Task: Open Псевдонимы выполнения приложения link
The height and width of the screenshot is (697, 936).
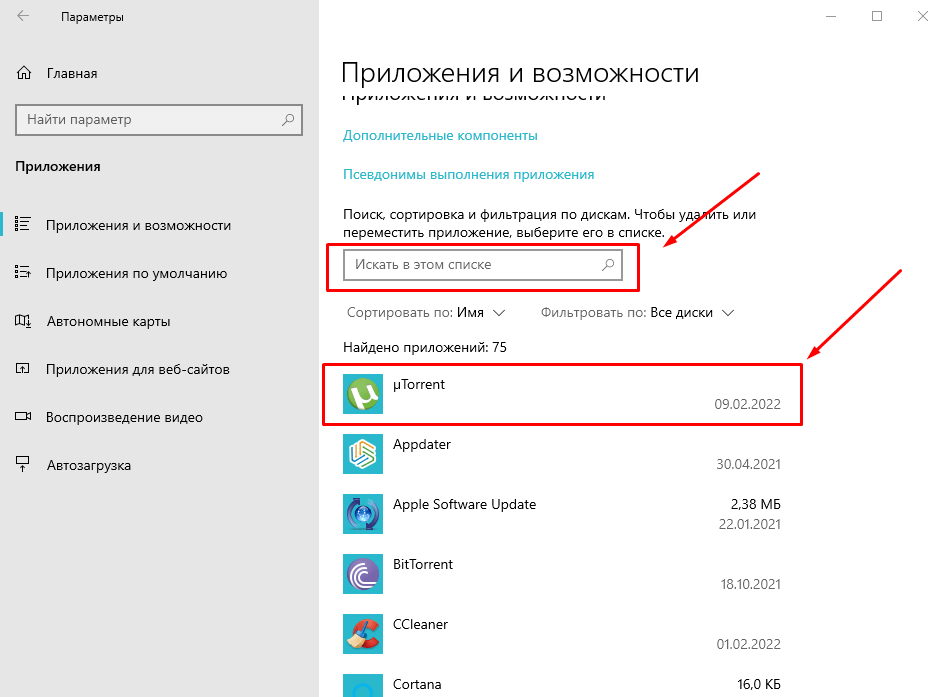Action: [x=469, y=175]
